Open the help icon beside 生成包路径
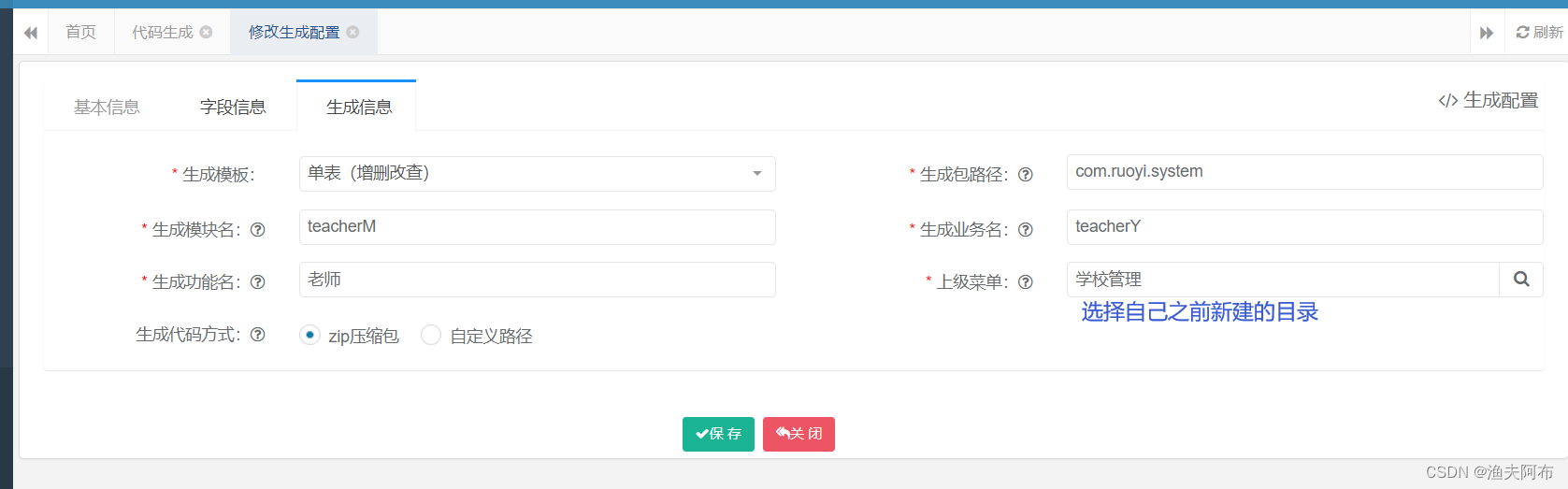The image size is (1568, 489). pyautogui.click(x=1026, y=175)
